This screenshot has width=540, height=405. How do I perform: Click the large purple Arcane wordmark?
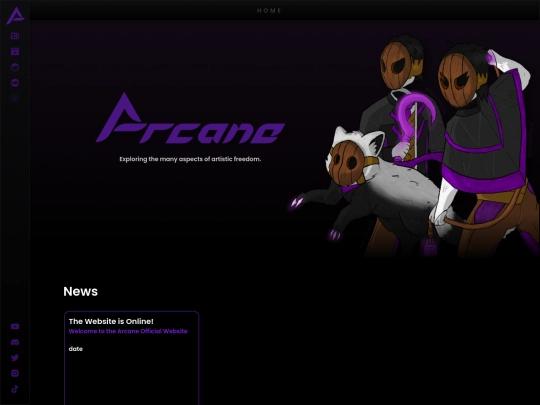[190, 118]
